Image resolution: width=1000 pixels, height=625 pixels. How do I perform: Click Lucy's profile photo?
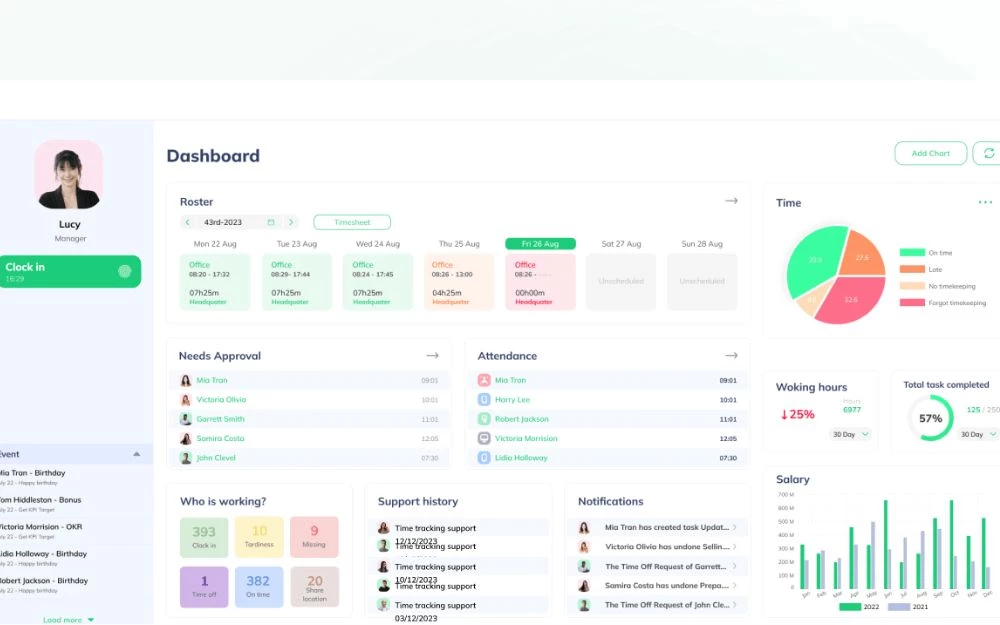point(69,174)
